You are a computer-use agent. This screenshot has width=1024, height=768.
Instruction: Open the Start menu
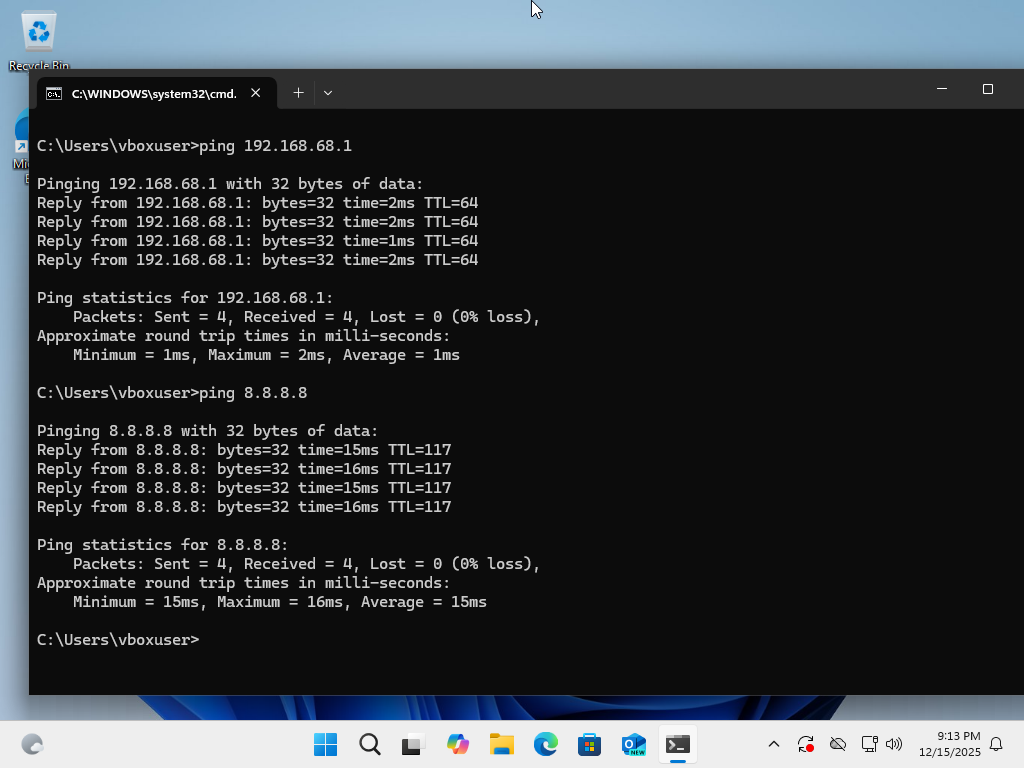(x=324, y=744)
